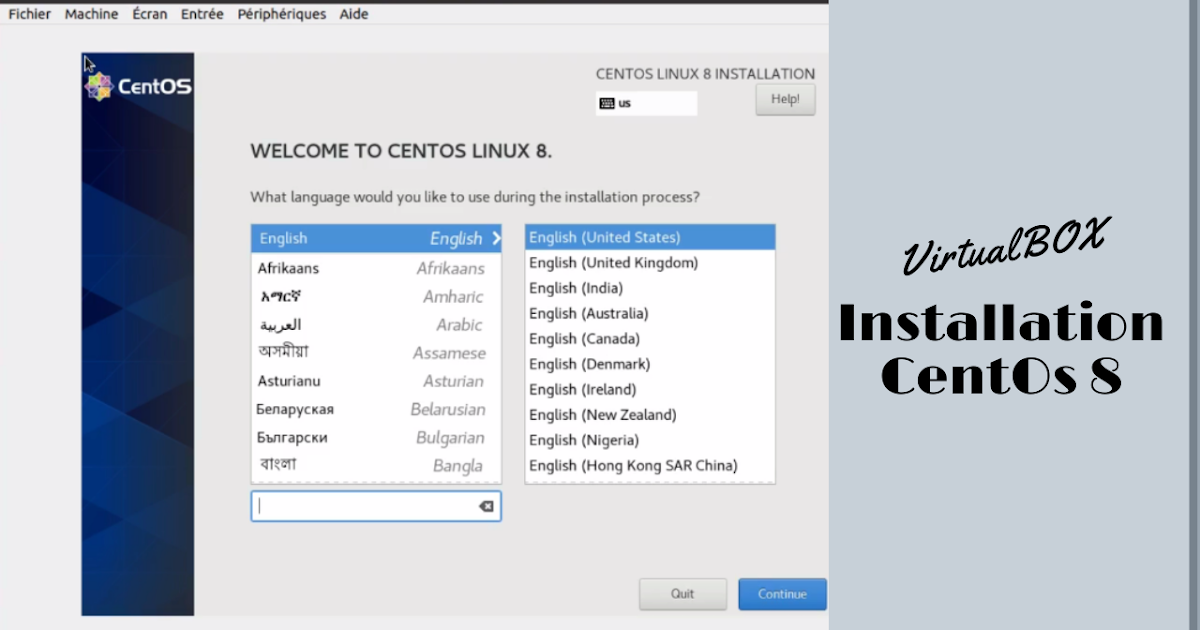Open the Périphériques menu

(281, 13)
